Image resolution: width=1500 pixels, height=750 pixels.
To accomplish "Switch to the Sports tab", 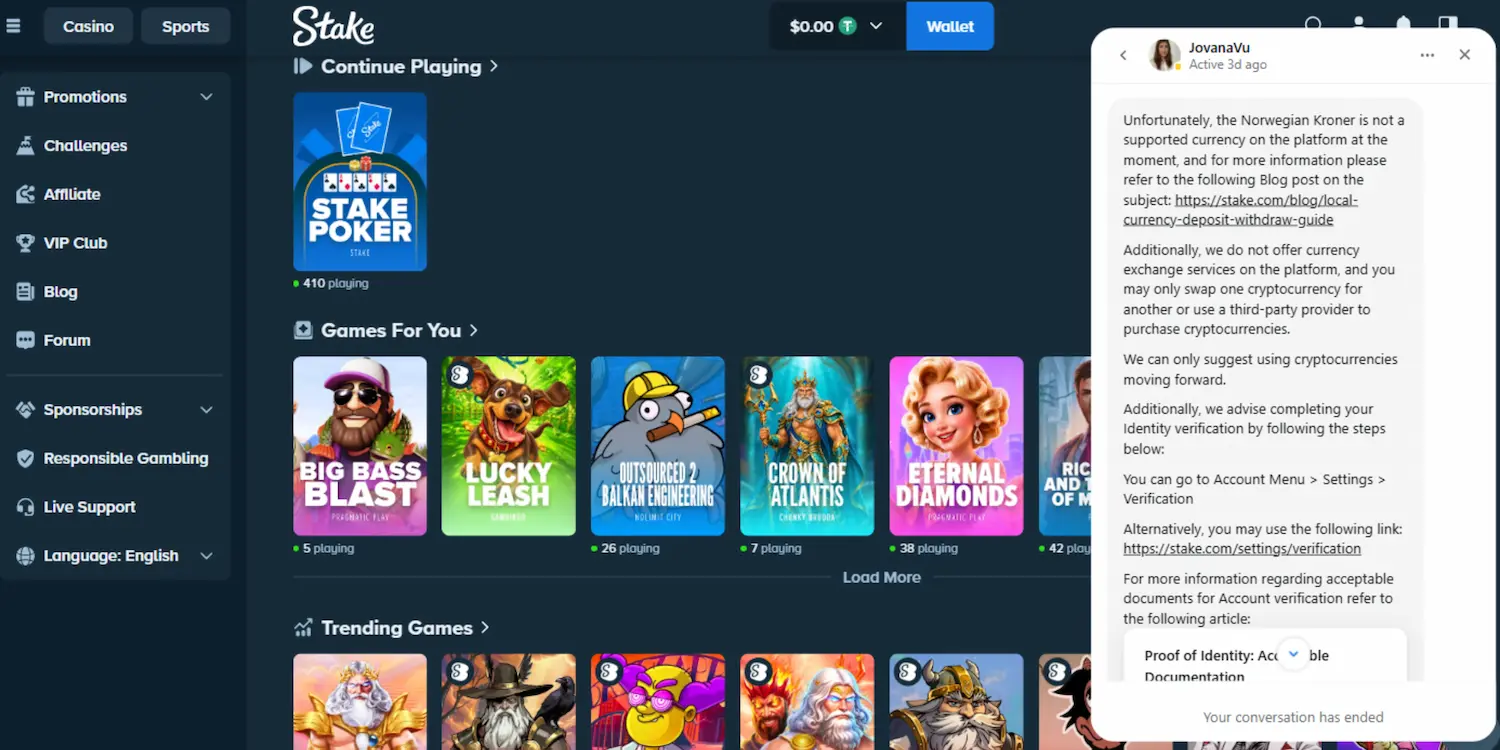I will click(186, 26).
